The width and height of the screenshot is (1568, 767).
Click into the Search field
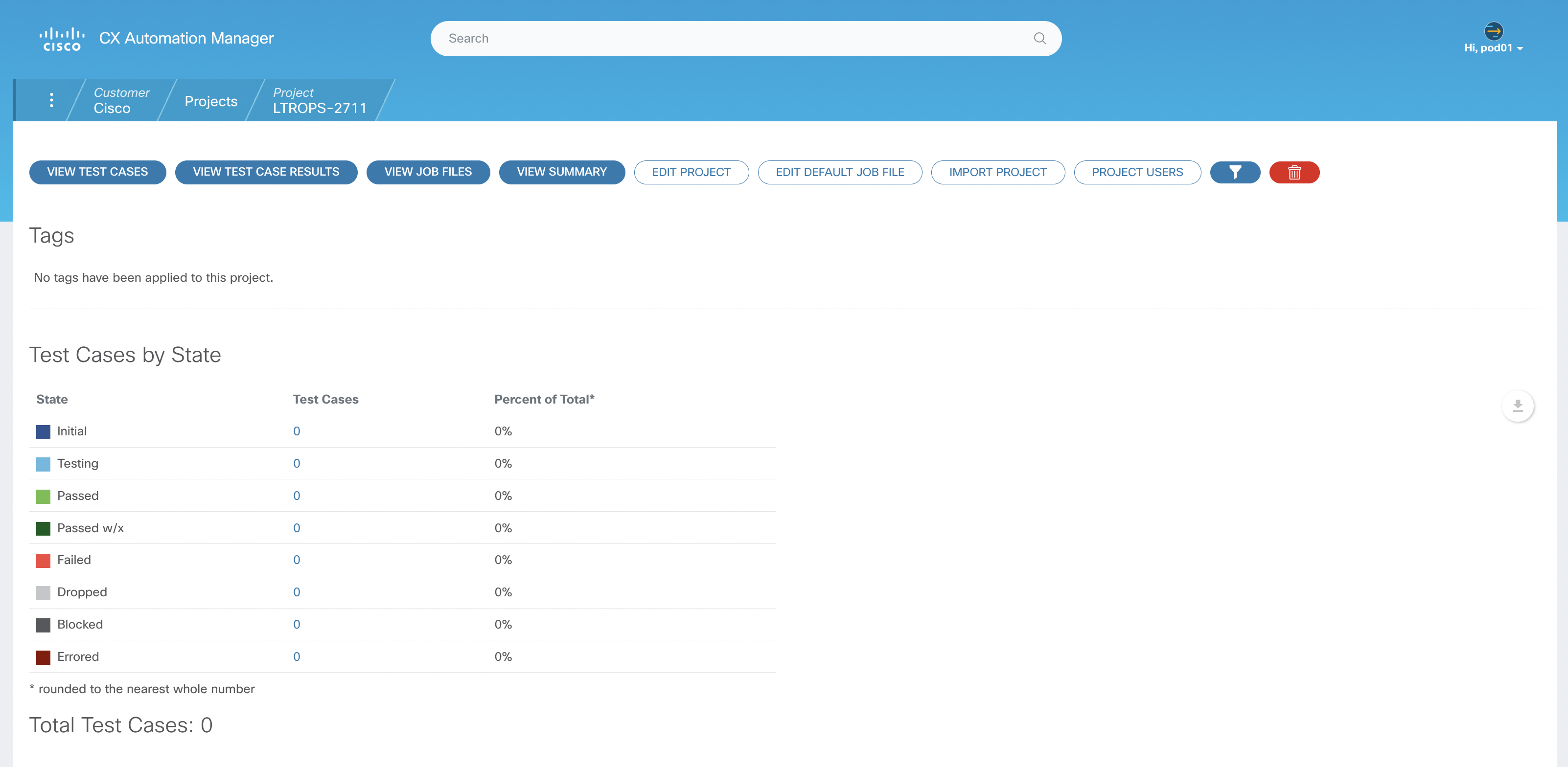(731, 38)
